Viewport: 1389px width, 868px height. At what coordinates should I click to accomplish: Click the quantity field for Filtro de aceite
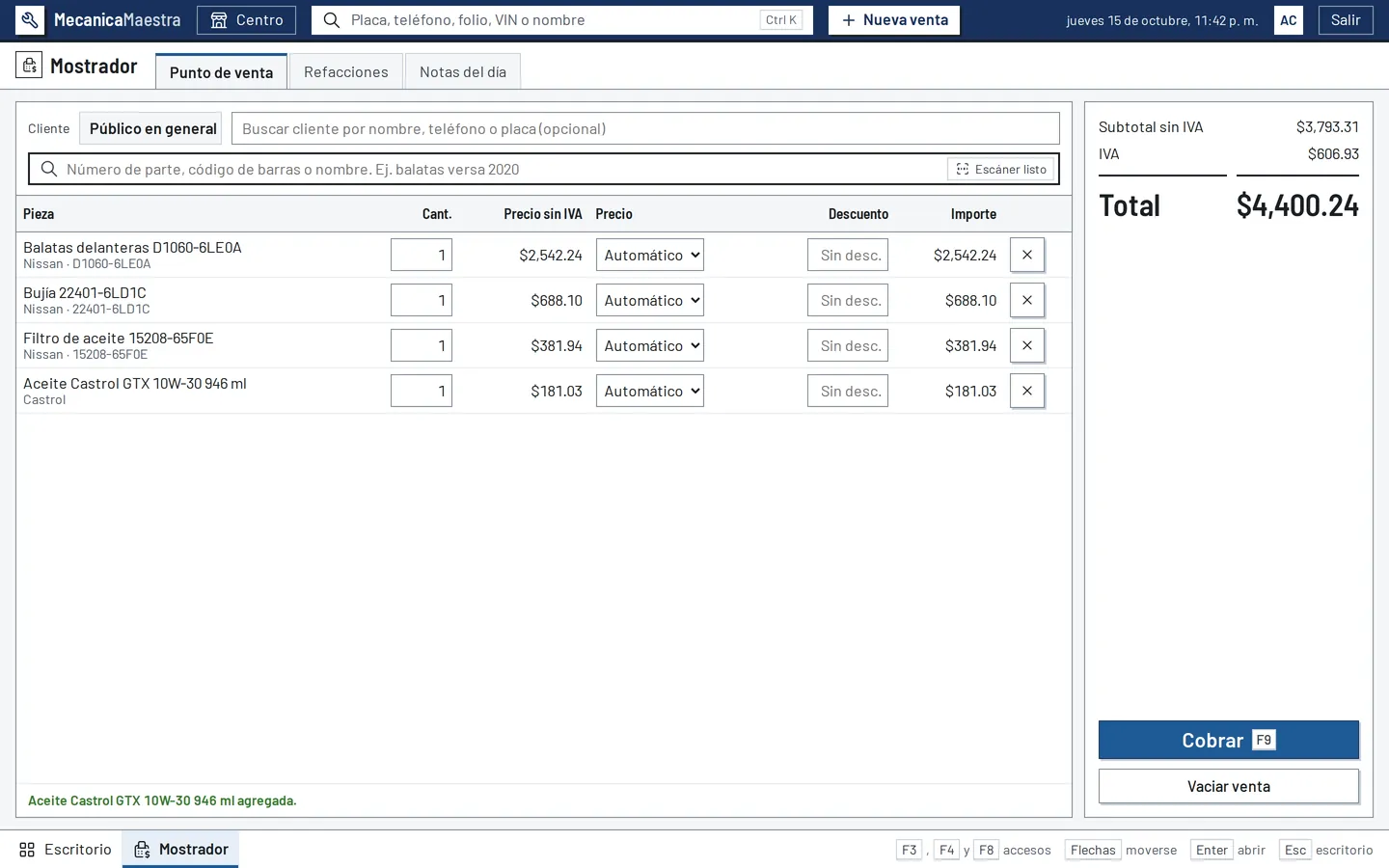tap(422, 345)
